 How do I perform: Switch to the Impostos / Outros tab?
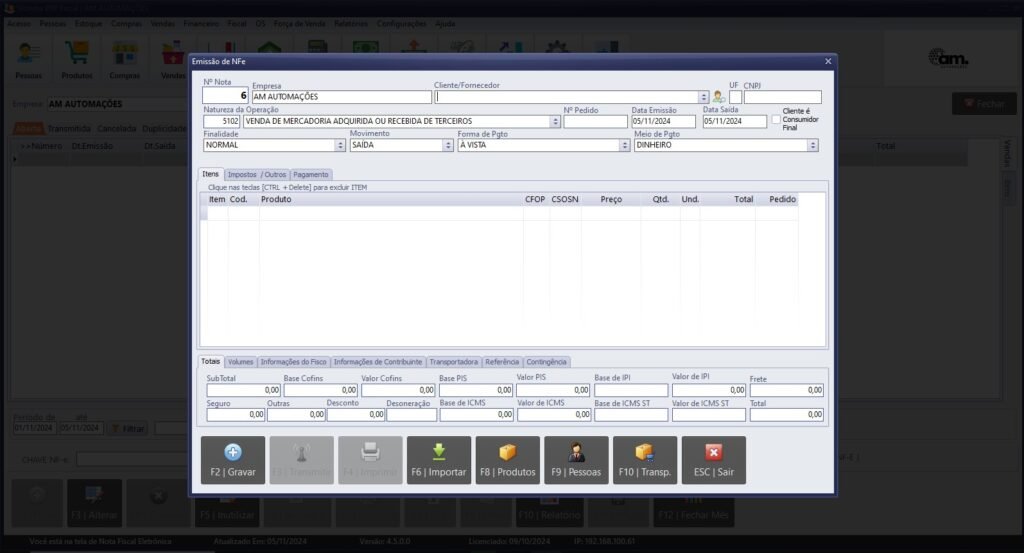click(256, 174)
